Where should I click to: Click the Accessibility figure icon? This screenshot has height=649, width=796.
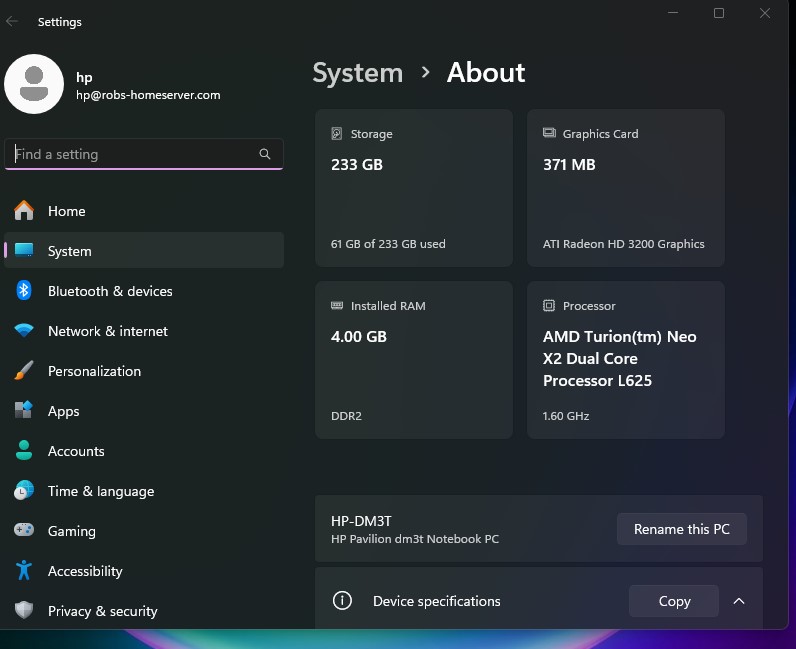coord(24,571)
